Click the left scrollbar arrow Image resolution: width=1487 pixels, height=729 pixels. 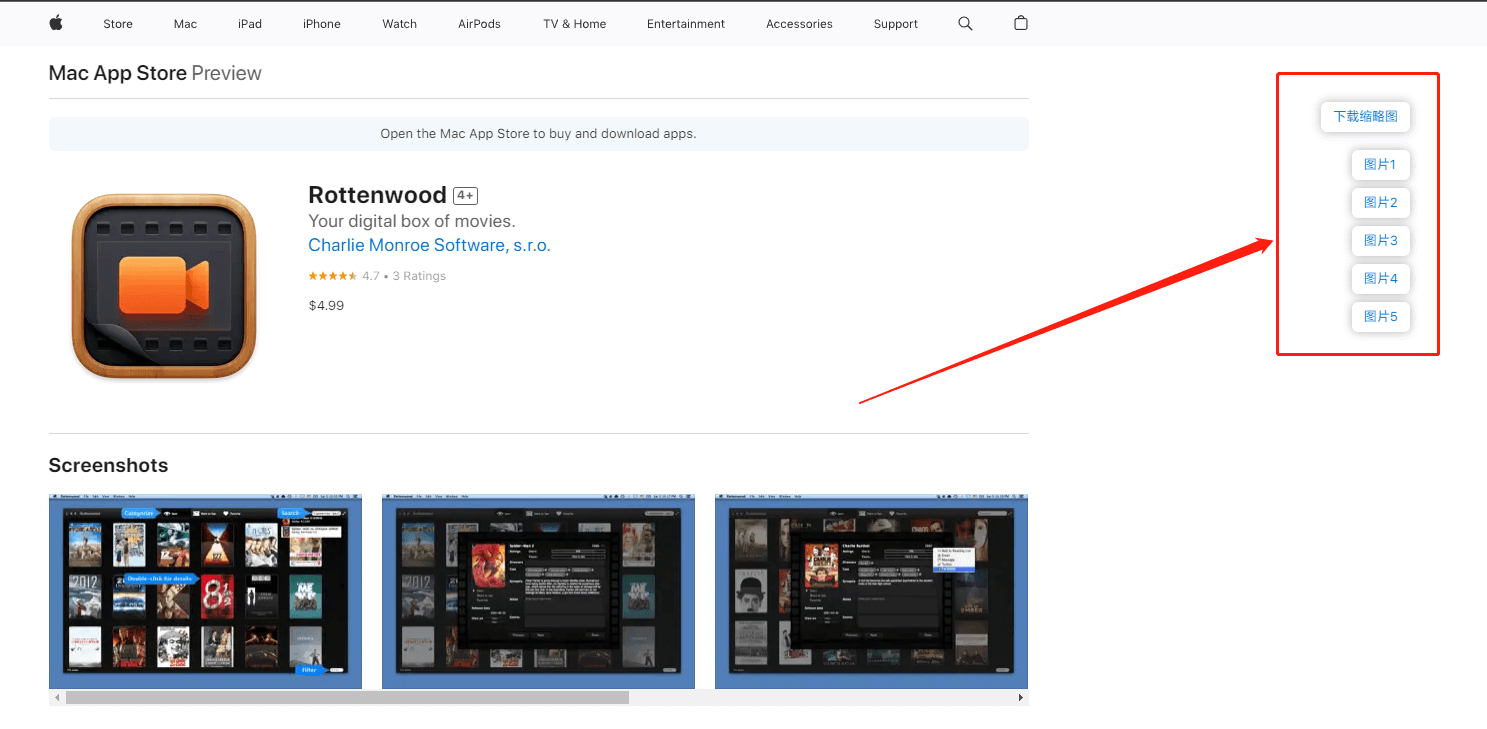click(x=57, y=697)
